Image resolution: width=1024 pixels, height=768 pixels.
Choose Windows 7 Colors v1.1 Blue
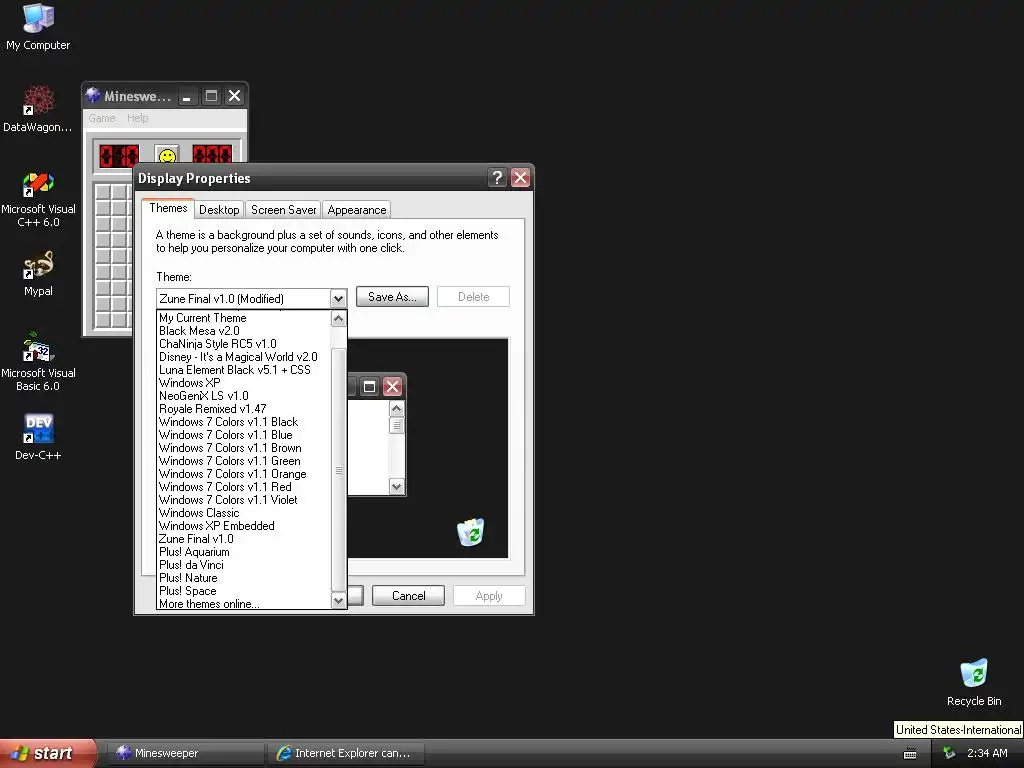click(x=244, y=435)
